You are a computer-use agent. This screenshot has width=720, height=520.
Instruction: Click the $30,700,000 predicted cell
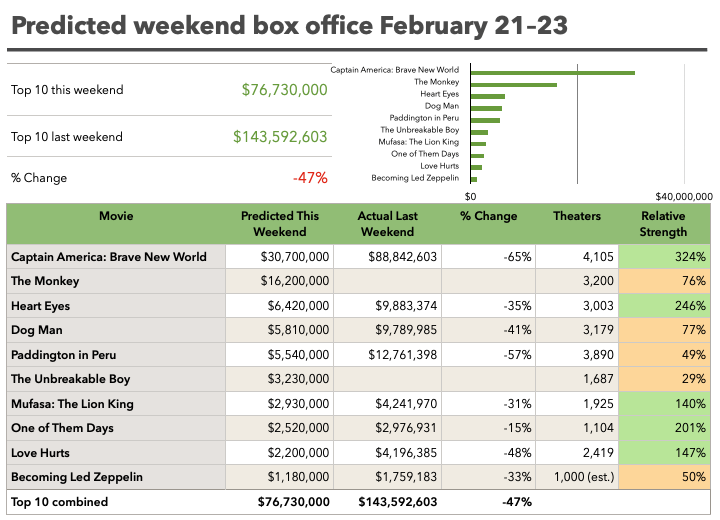click(280, 257)
